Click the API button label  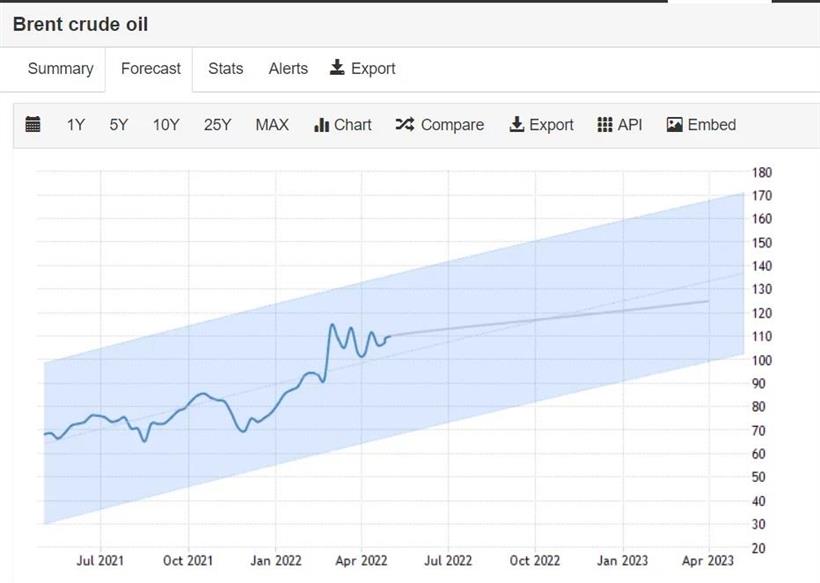[x=630, y=125]
